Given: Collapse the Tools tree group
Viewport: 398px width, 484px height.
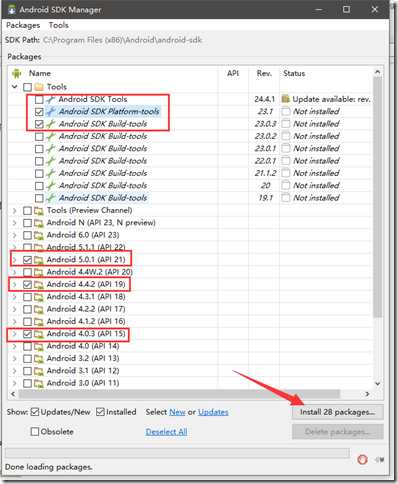Looking at the screenshot, I should coord(15,87).
